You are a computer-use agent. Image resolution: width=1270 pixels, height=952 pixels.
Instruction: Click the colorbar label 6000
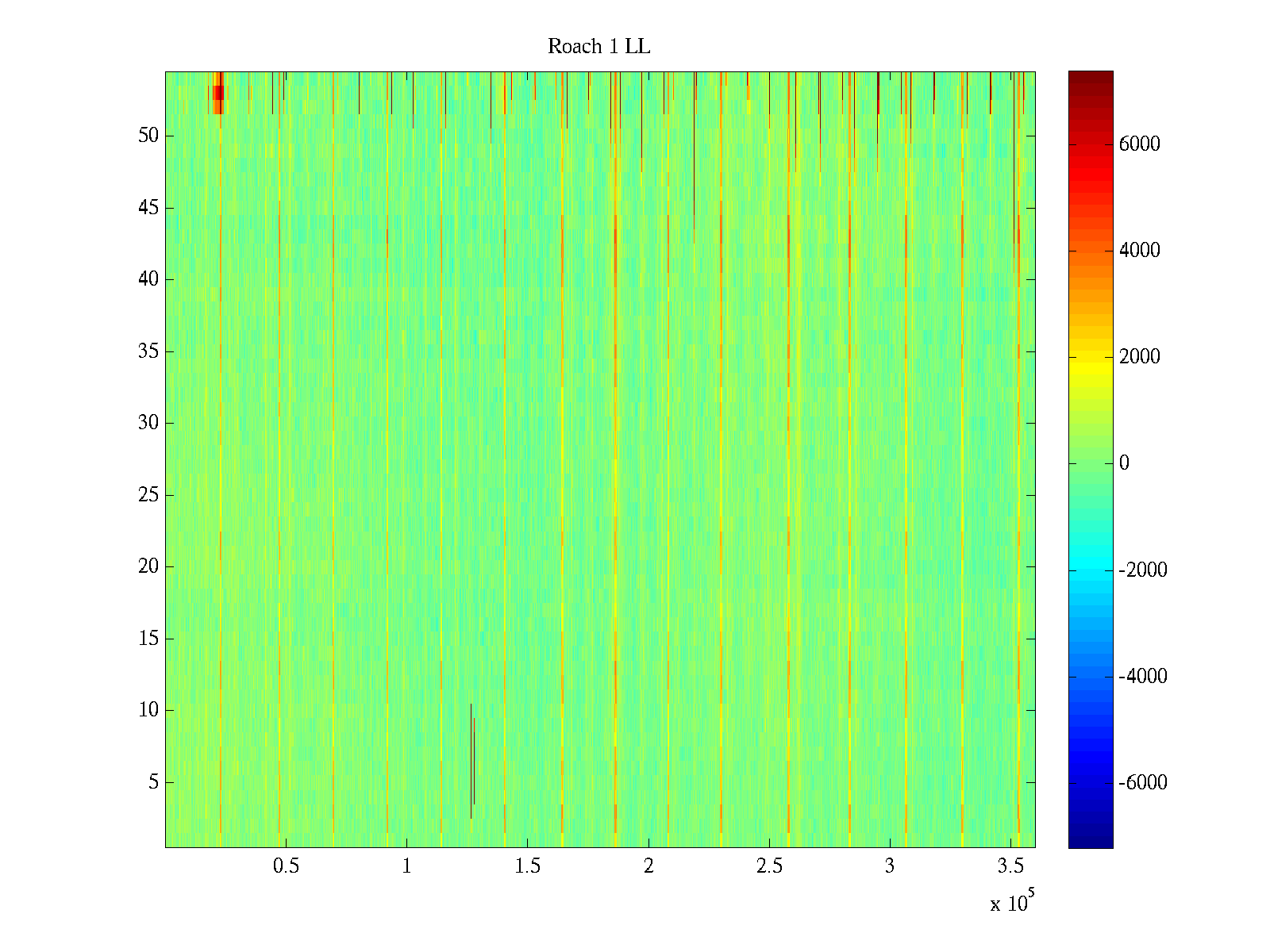point(1139,144)
